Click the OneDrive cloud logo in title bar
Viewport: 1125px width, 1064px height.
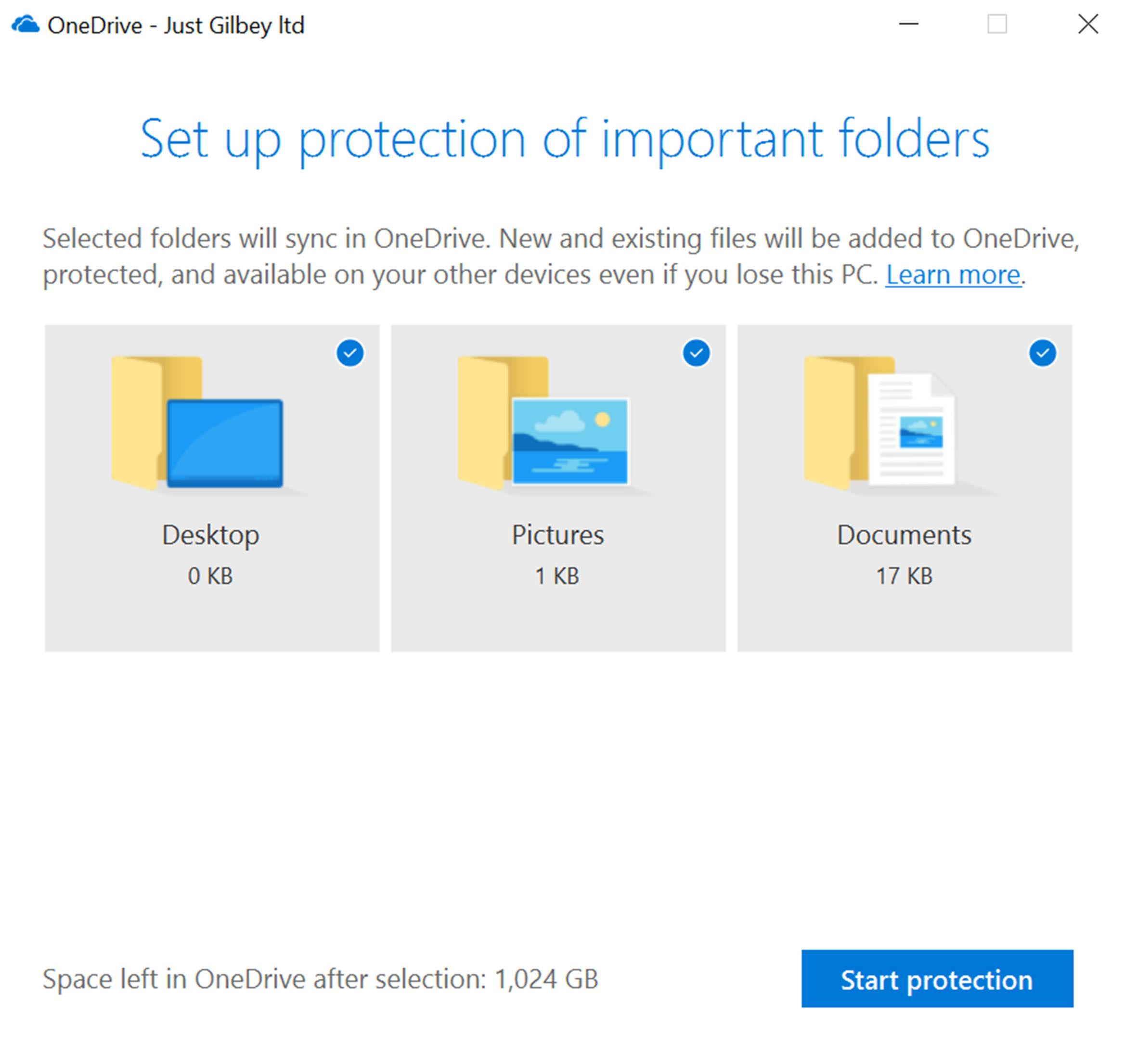click(26, 25)
